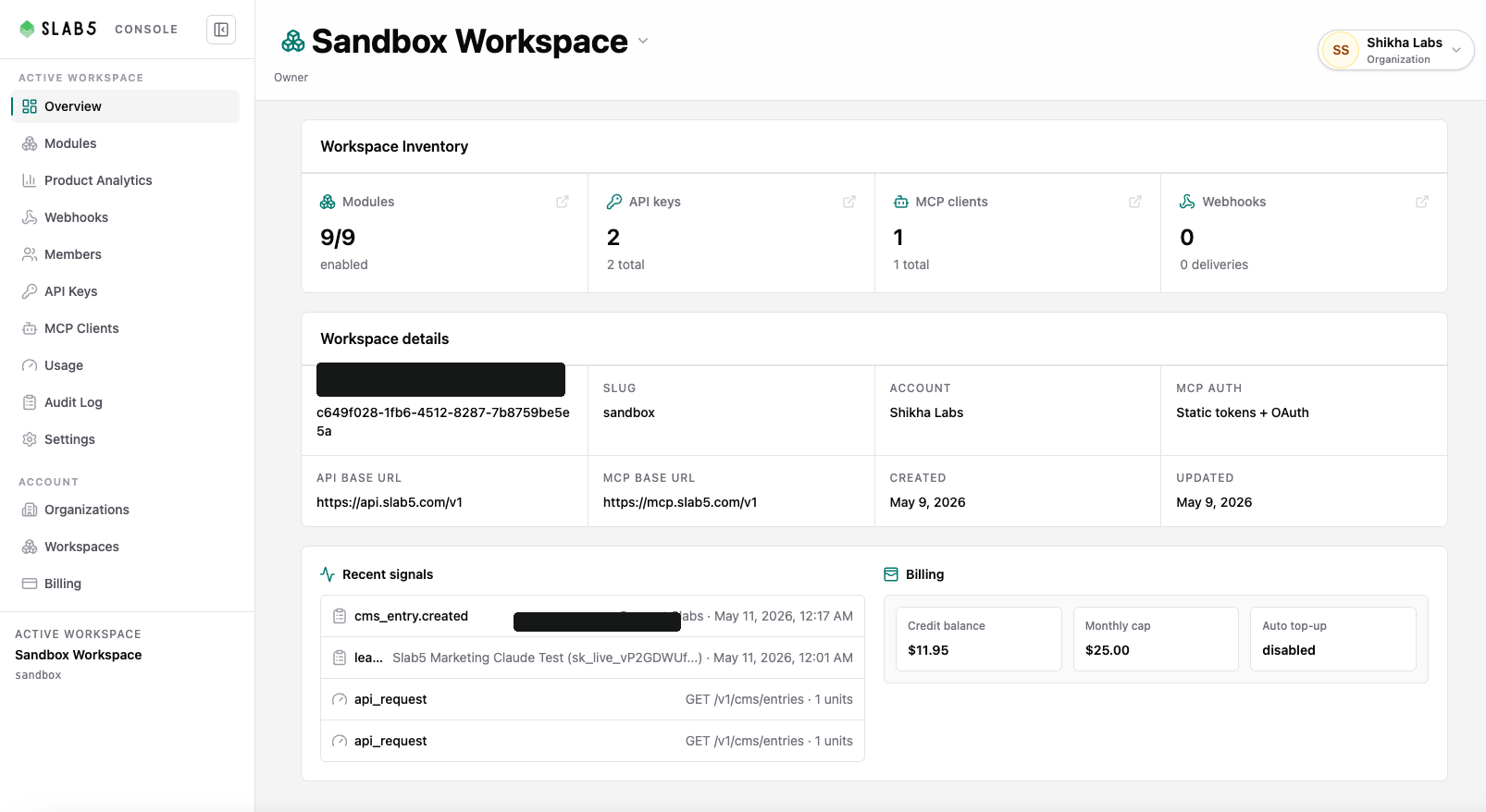1486x812 pixels.
Task: Go to Organizations page
Action: pyautogui.click(x=125, y=510)
